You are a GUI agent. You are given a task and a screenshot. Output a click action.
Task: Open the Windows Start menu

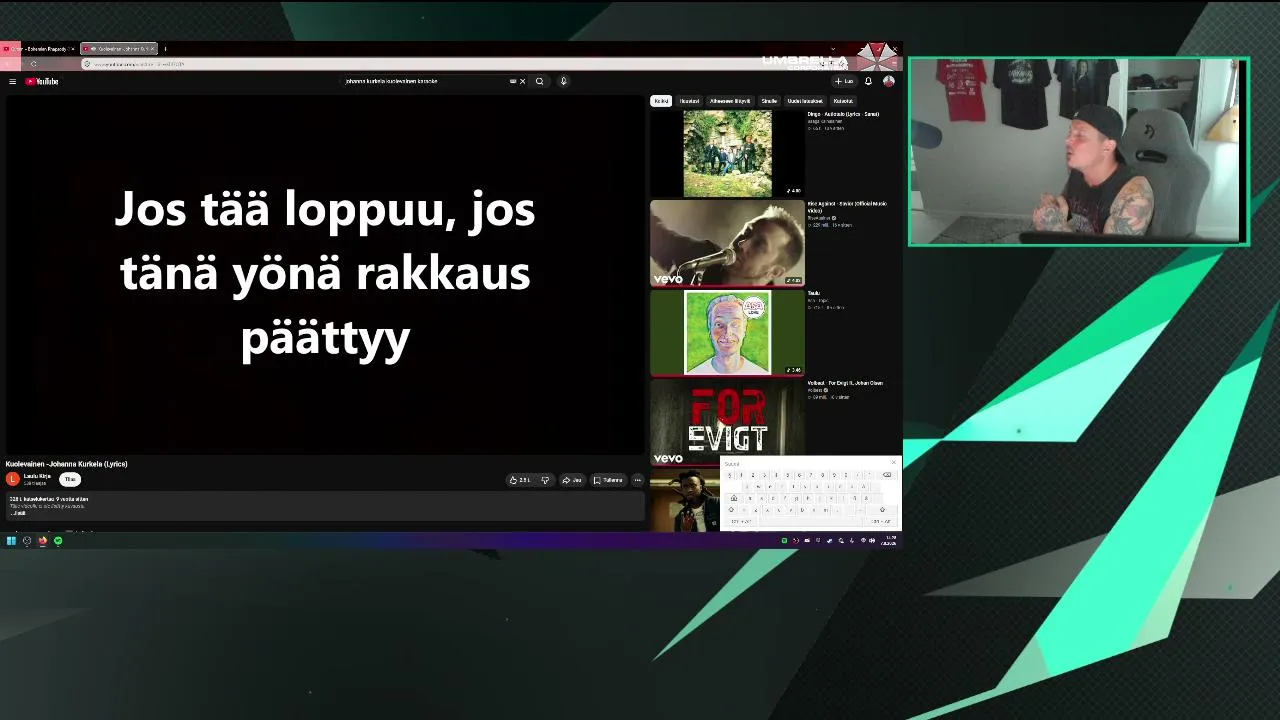(11, 541)
